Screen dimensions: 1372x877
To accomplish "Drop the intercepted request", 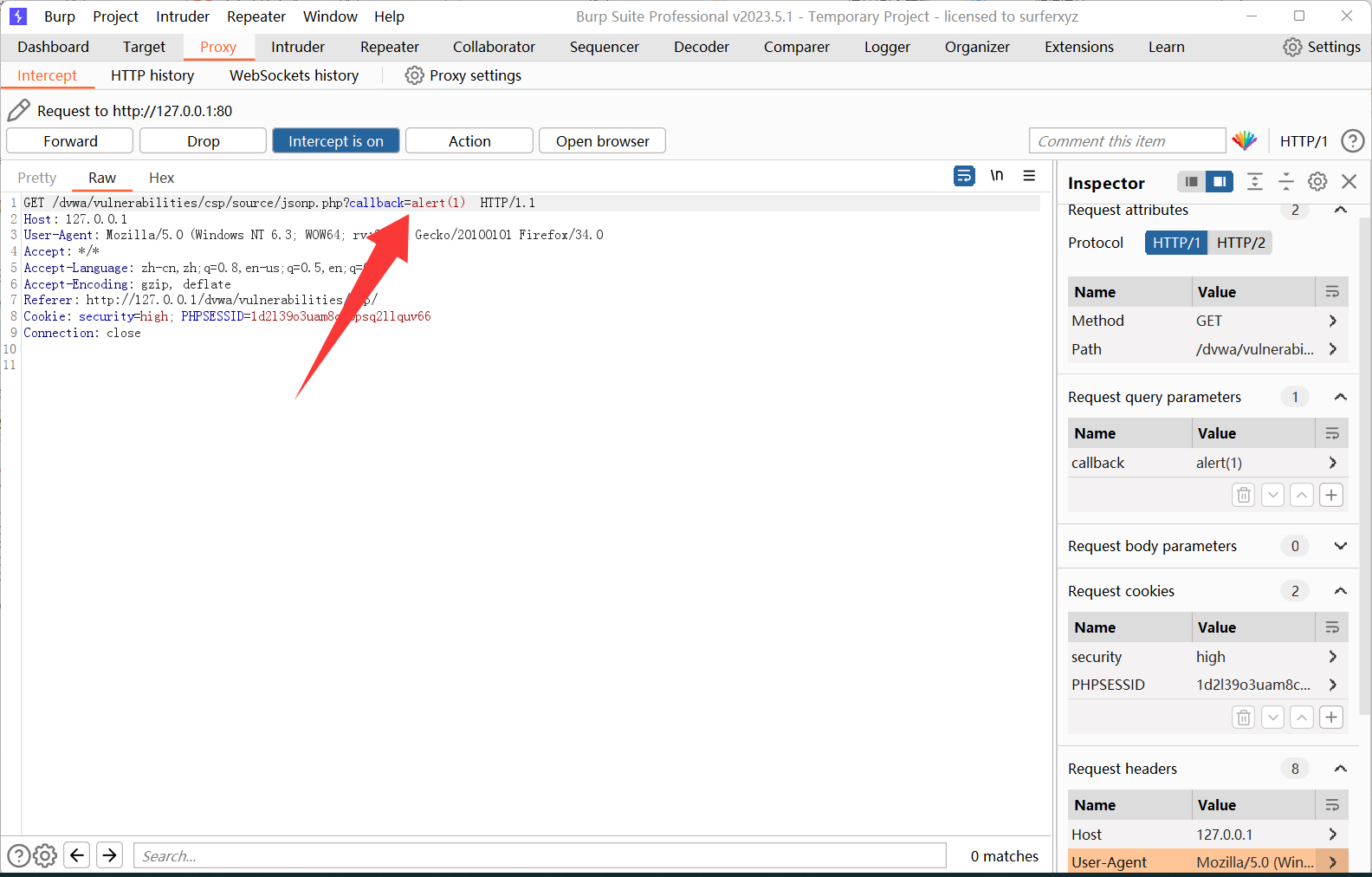I will [x=204, y=140].
